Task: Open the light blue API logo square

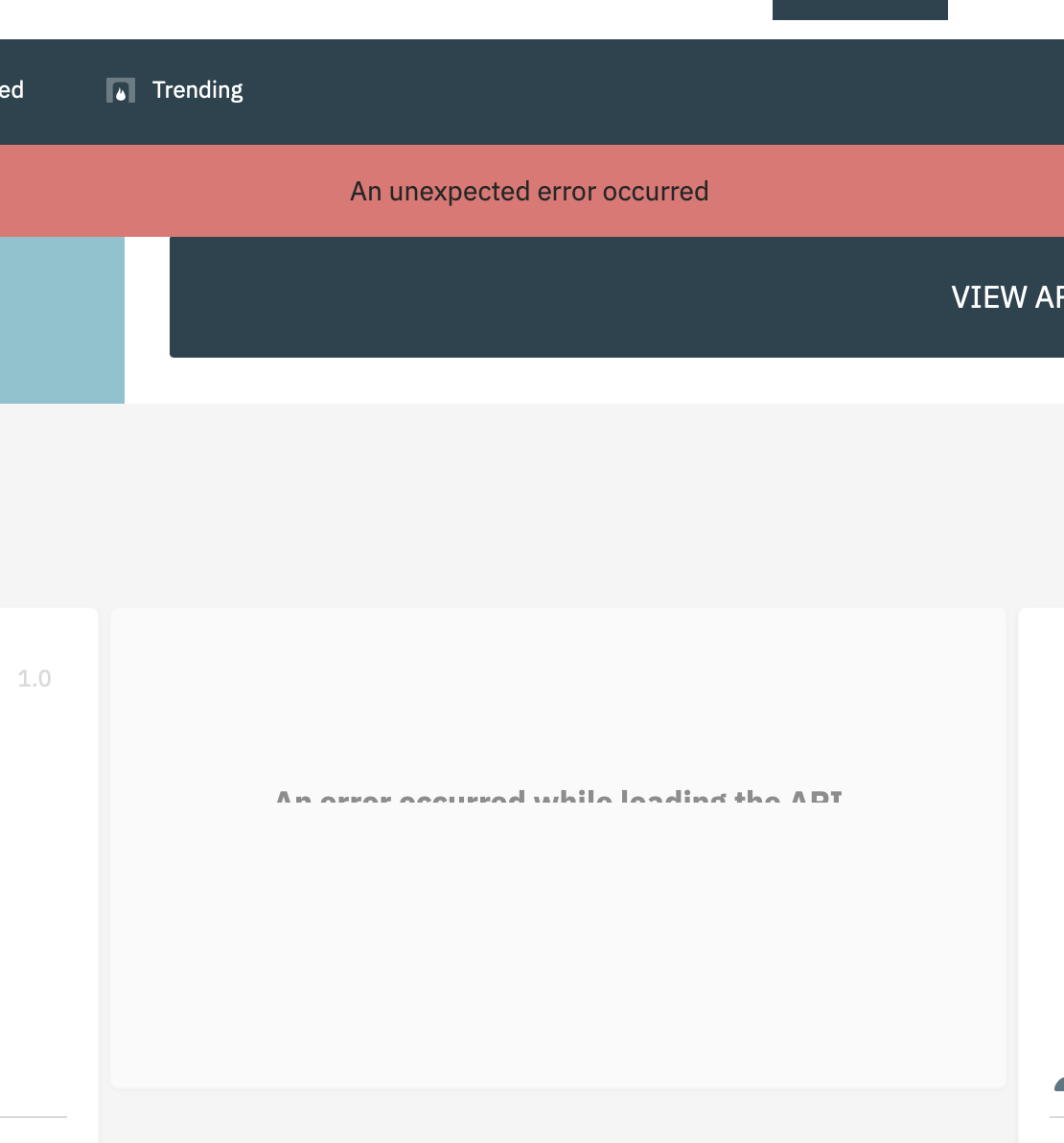Action: (x=62, y=318)
